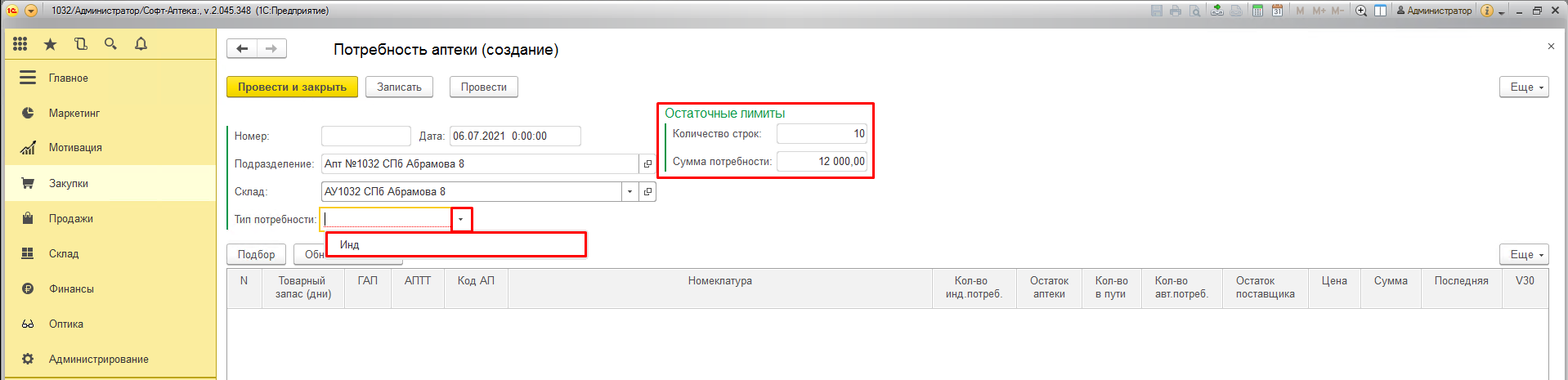Screen dimensions: 1568x380
Task: Open the notifications bell
Action: click(x=141, y=44)
